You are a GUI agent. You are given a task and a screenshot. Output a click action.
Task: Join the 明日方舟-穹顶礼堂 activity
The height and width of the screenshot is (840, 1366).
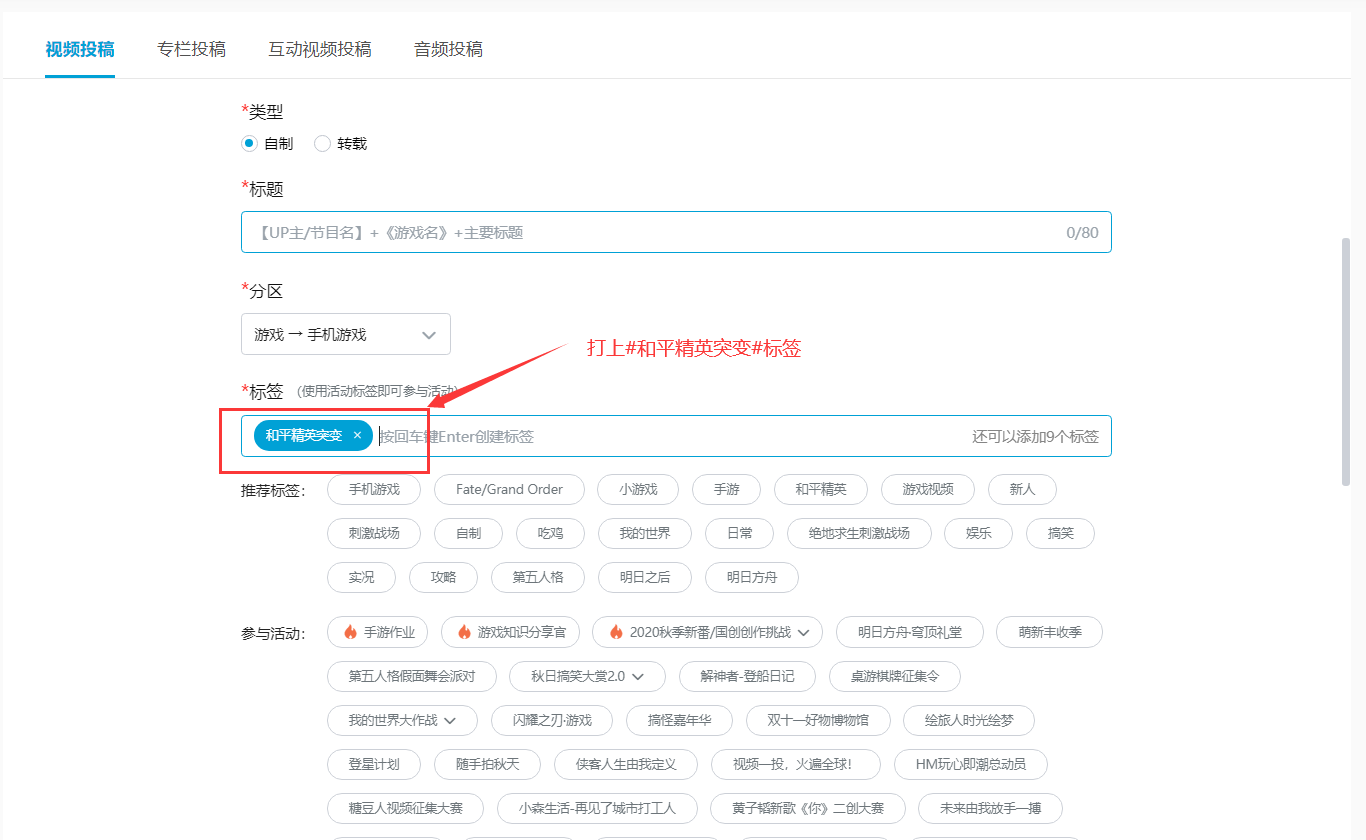pos(910,633)
